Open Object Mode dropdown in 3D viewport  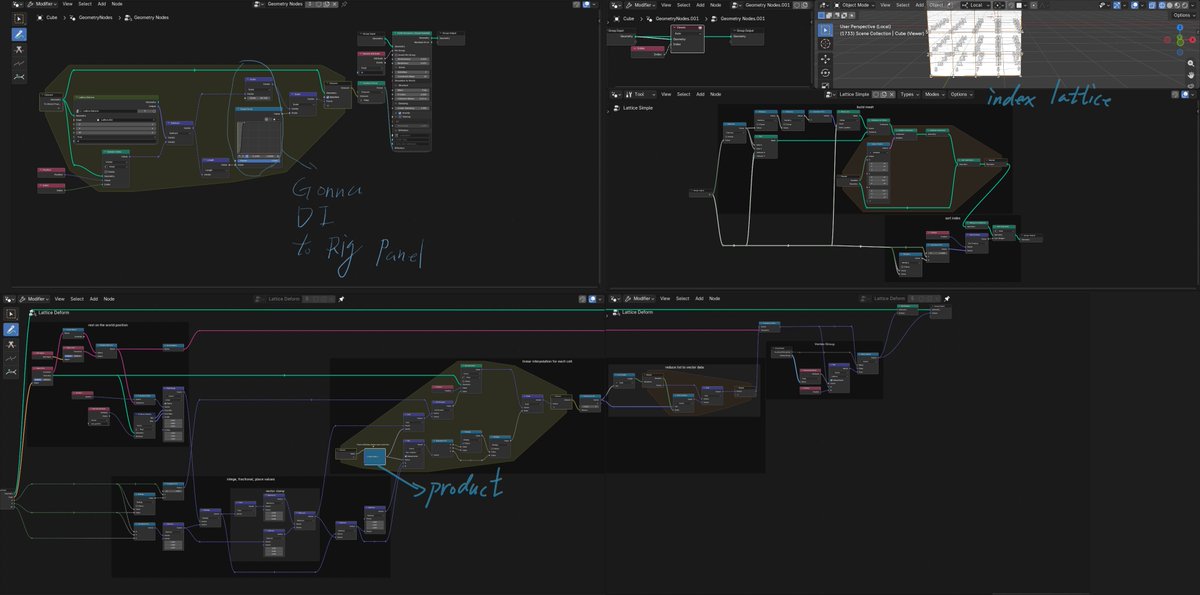(x=854, y=5)
